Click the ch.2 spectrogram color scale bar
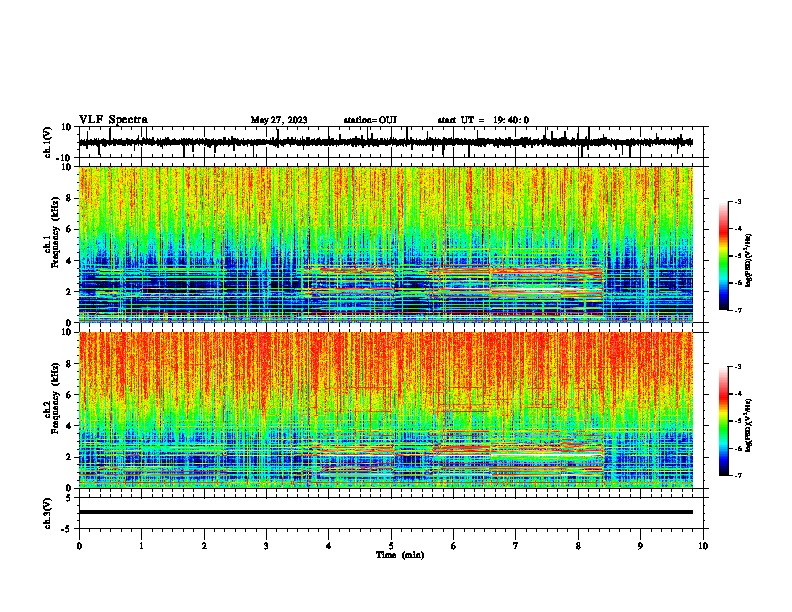 tap(723, 421)
